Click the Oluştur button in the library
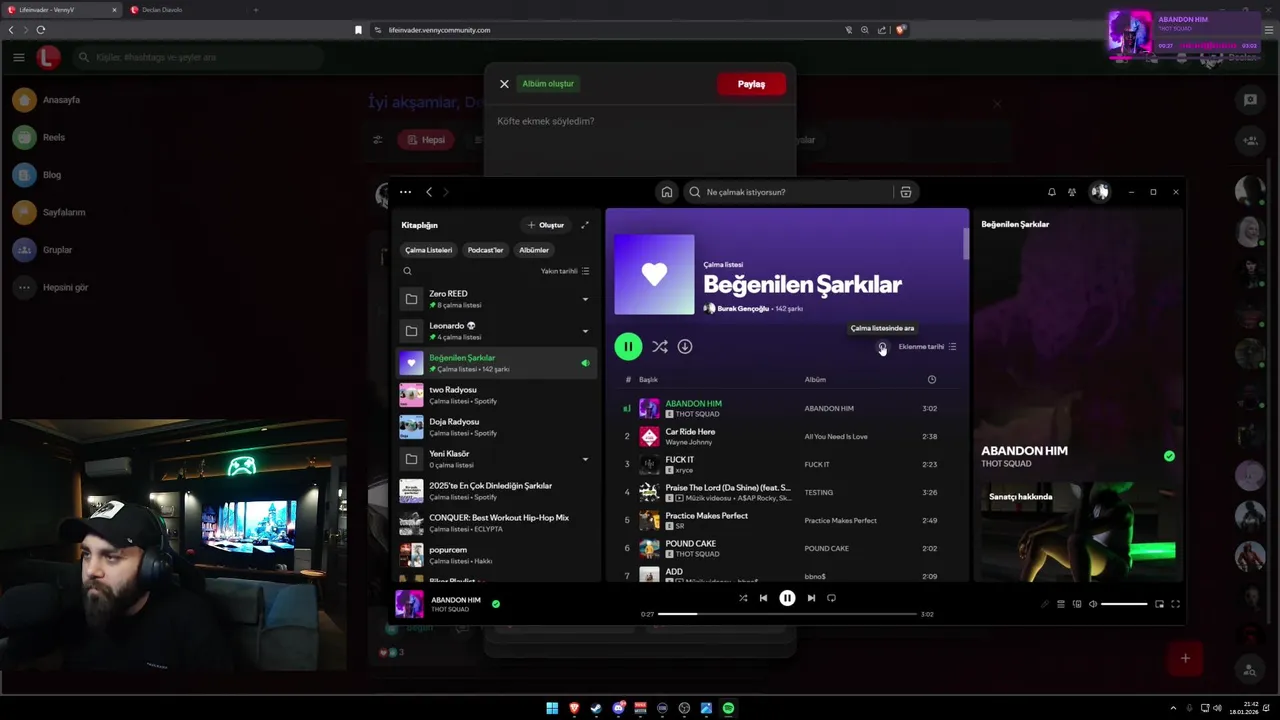Screen dimensions: 1280x720 pyautogui.click(x=546, y=225)
